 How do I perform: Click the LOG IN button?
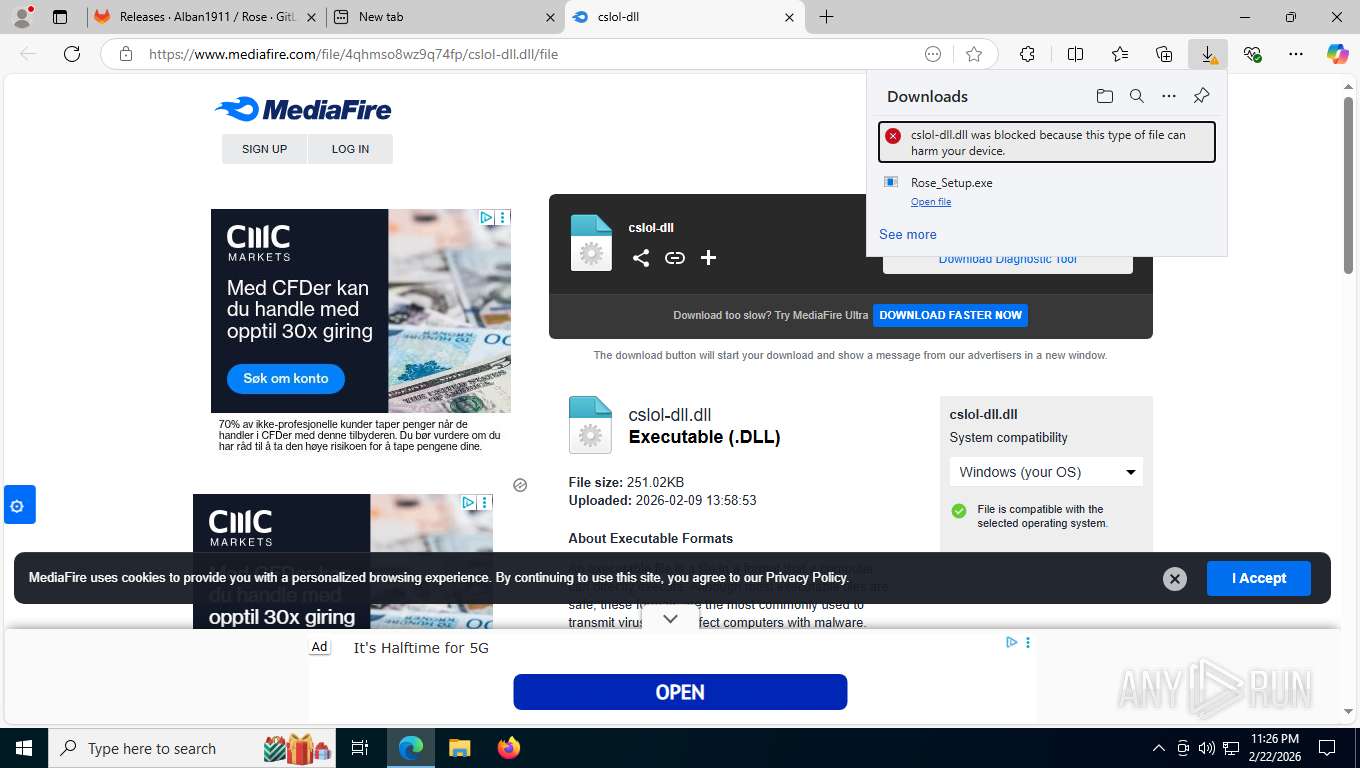point(350,149)
